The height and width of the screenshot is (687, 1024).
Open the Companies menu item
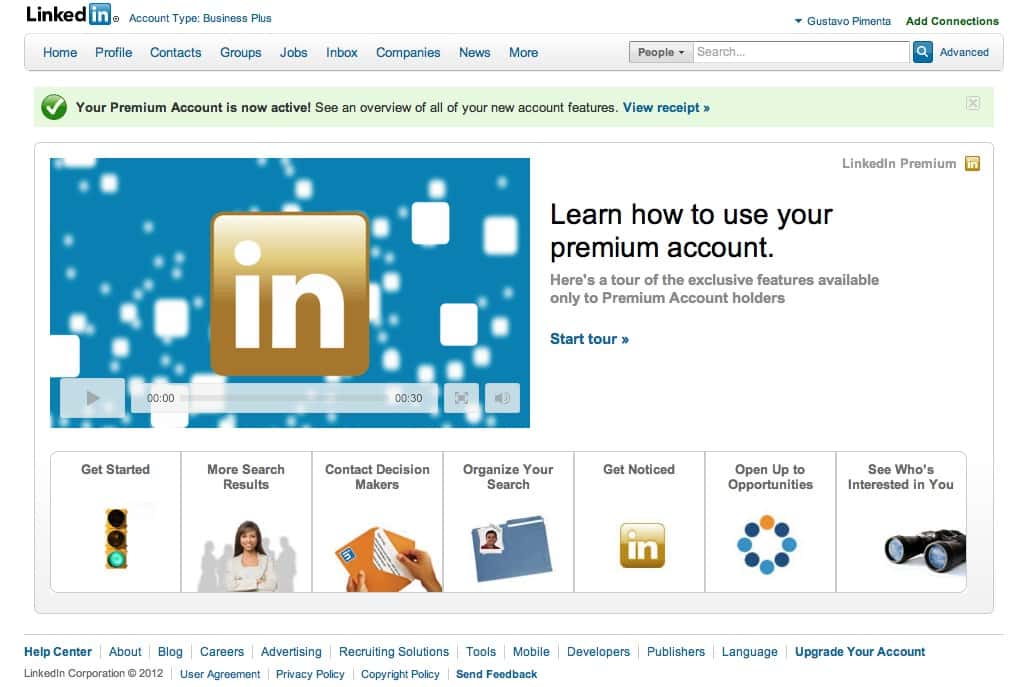[x=408, y=52]
